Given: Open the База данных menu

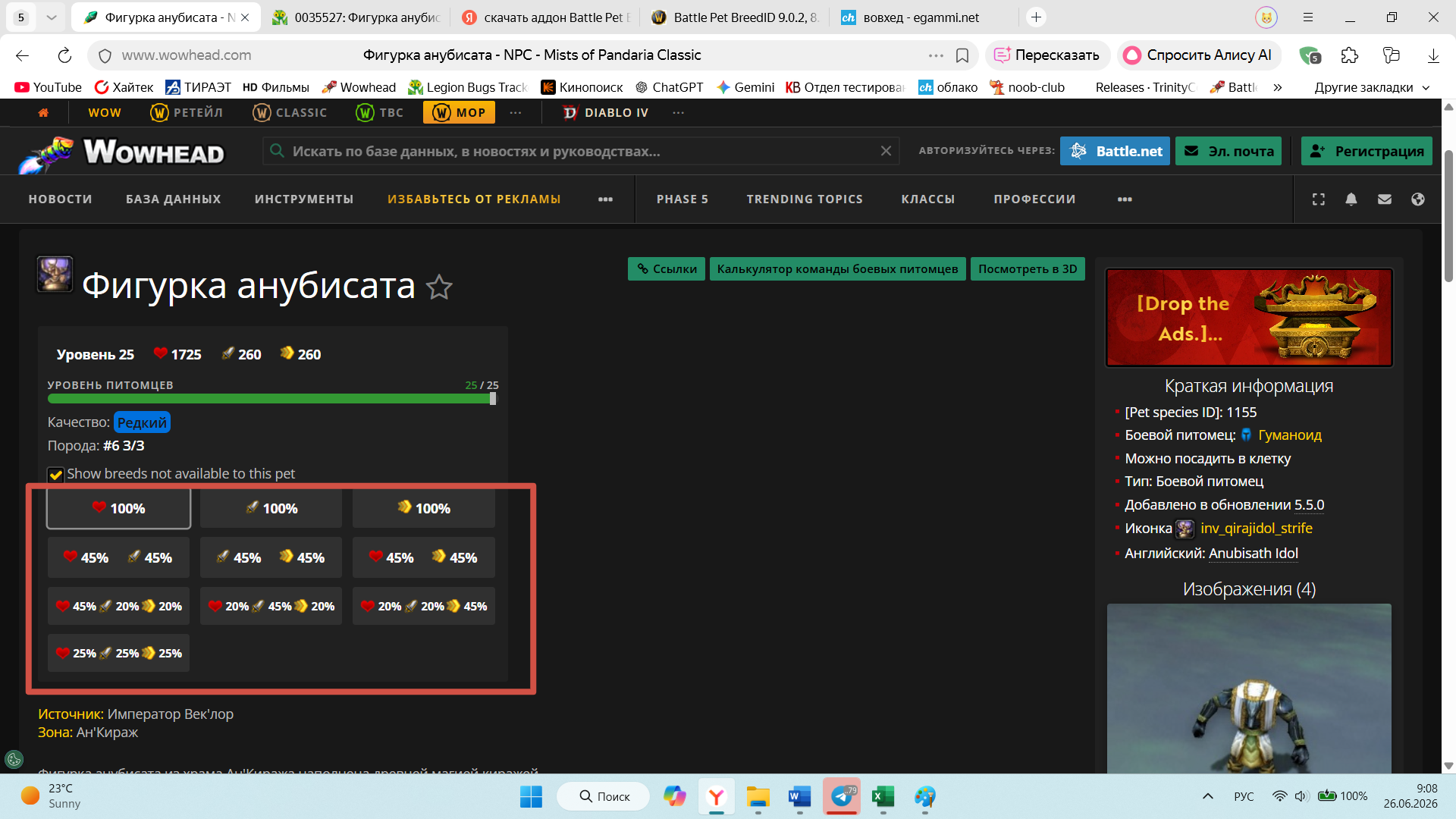Looking at the screenshot, I should point(173,199).
